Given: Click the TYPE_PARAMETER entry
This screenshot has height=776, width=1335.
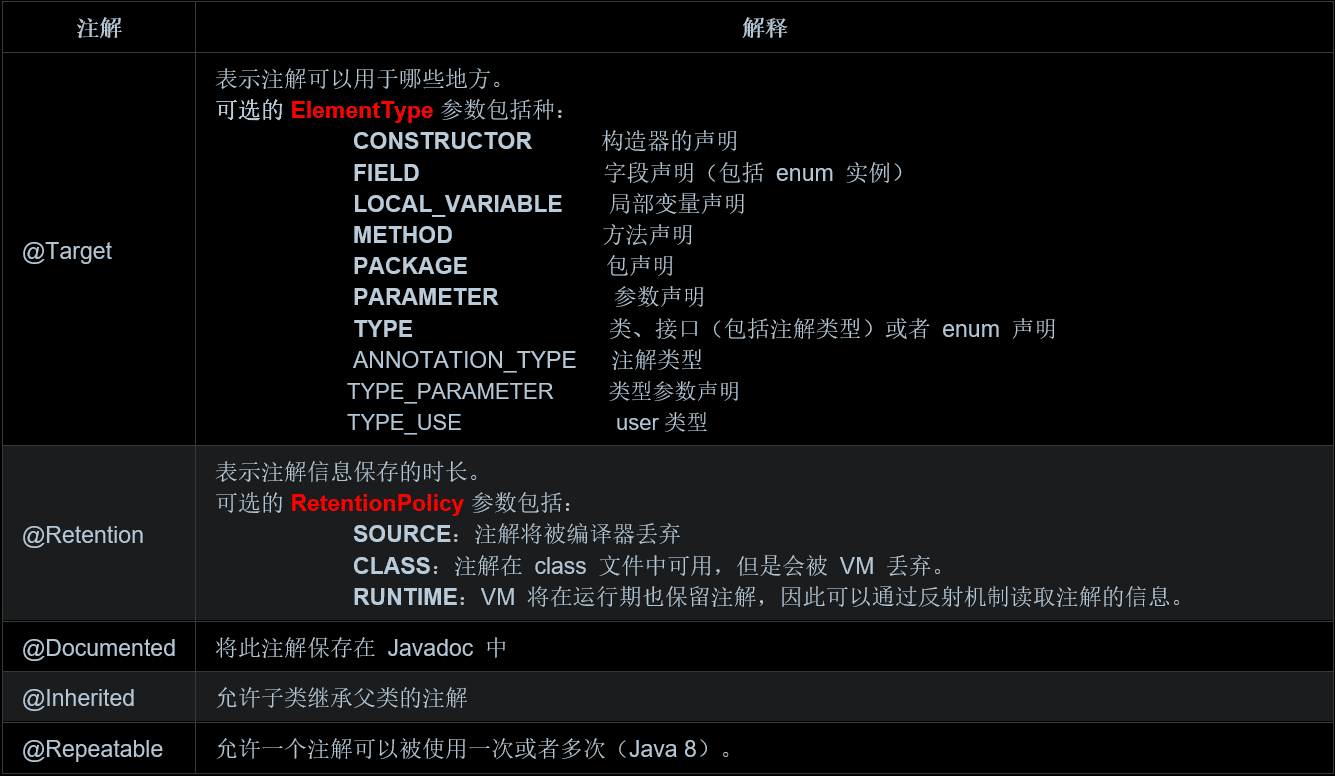Looking at the screenshot, I should [450, 391].
